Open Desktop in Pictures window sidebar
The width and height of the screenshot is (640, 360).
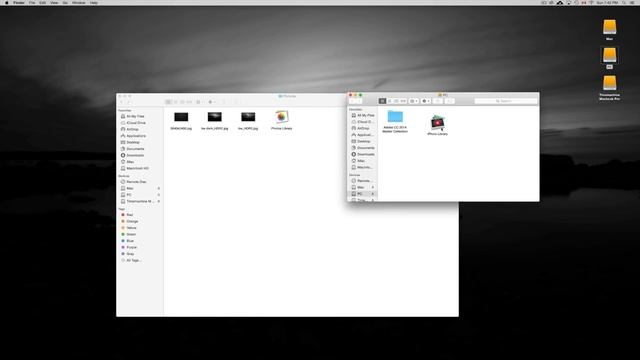pyautogui.click(x=131, y=142)
